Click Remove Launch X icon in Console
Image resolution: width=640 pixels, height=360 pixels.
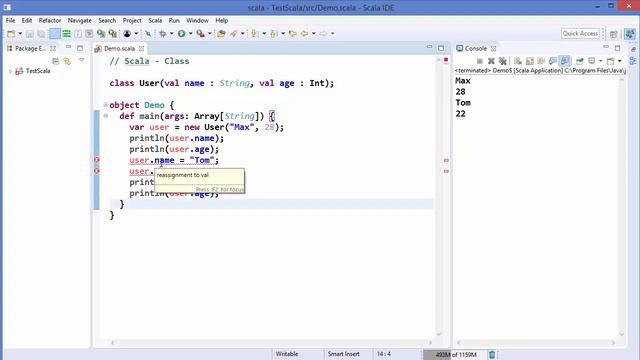point(491,61)
